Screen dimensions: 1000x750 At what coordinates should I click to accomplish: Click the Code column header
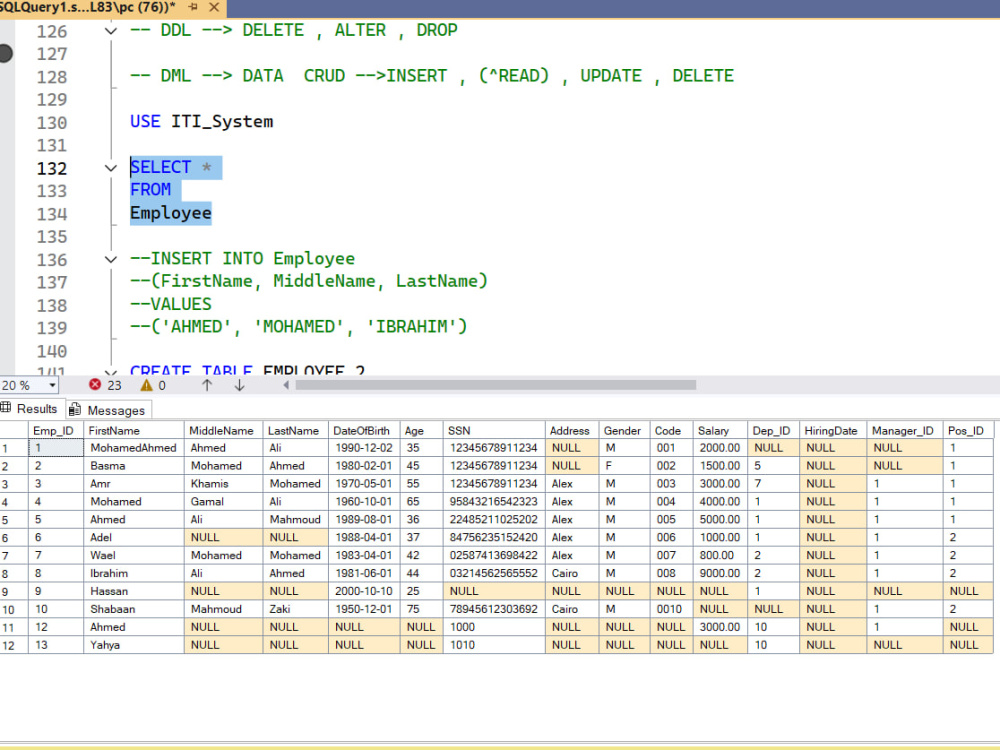671,430
